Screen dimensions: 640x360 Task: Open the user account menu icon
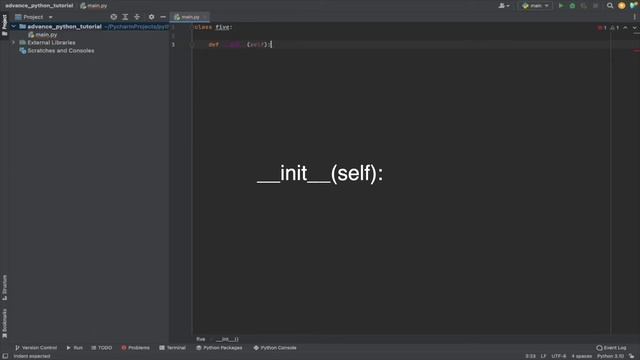(x=504, y=6)
